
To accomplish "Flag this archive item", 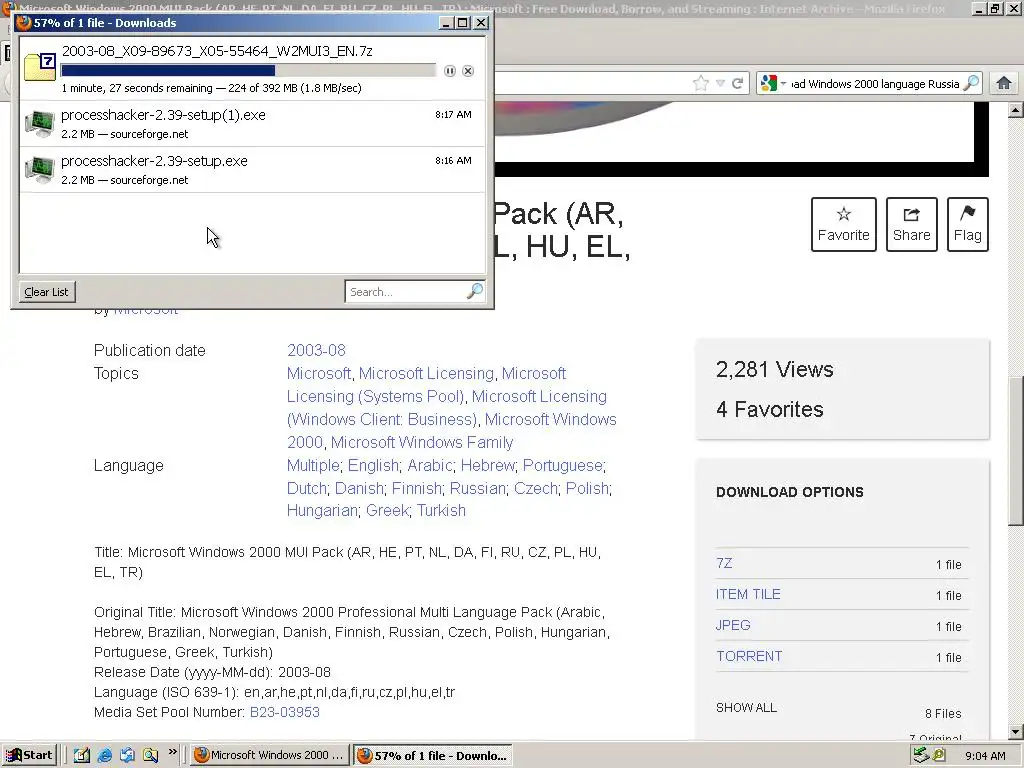I will 968,224.
